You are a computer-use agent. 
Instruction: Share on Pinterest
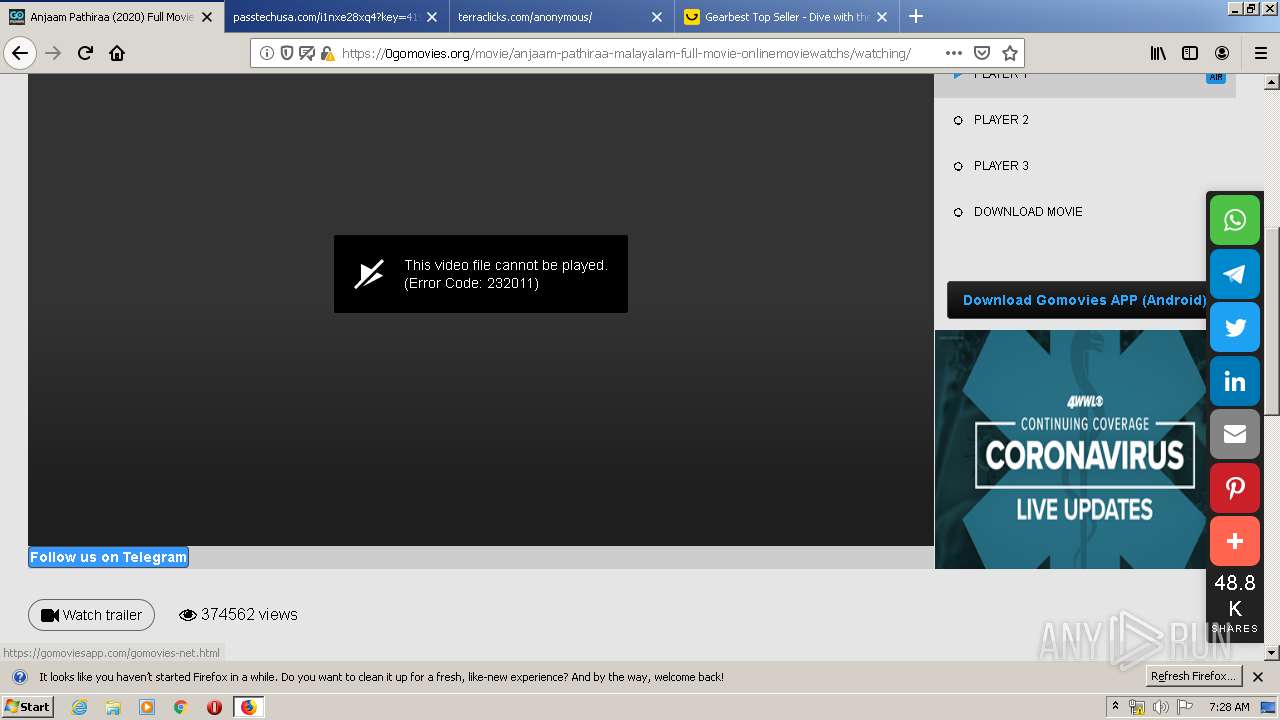(x=1235, y=488)
